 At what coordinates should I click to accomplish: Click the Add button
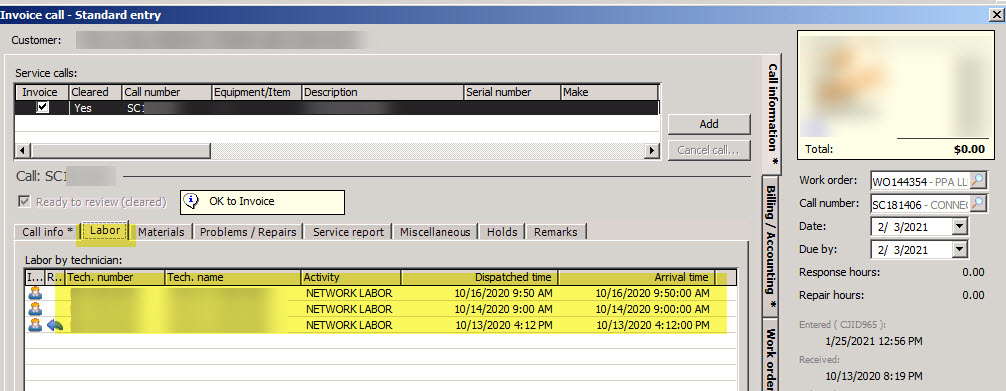[709, 124]
